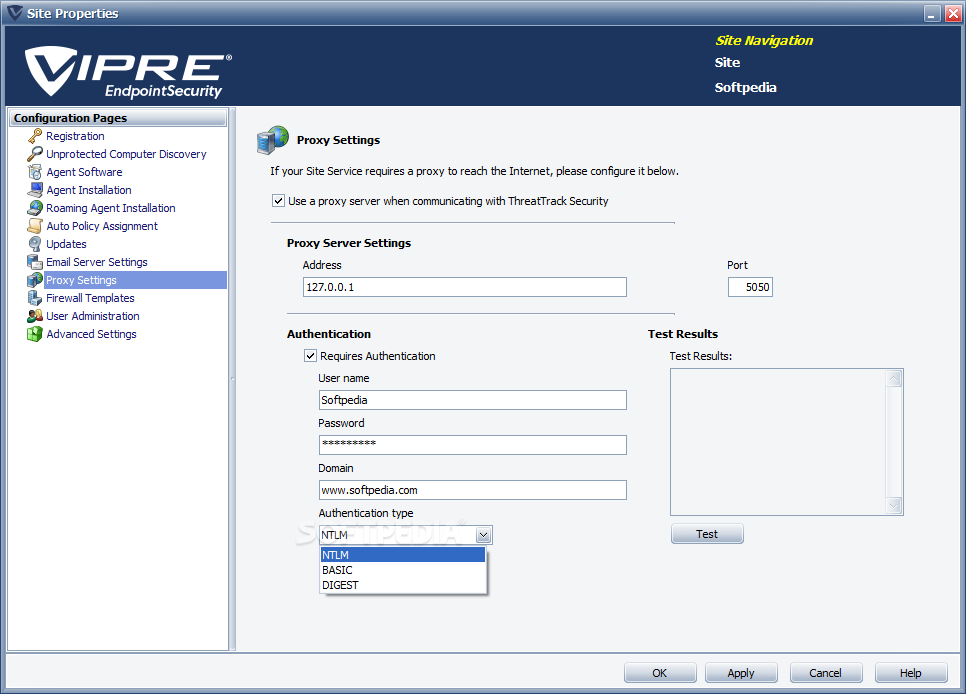Click Test Results scrollbar up arrow

click(x=894, y=378)
